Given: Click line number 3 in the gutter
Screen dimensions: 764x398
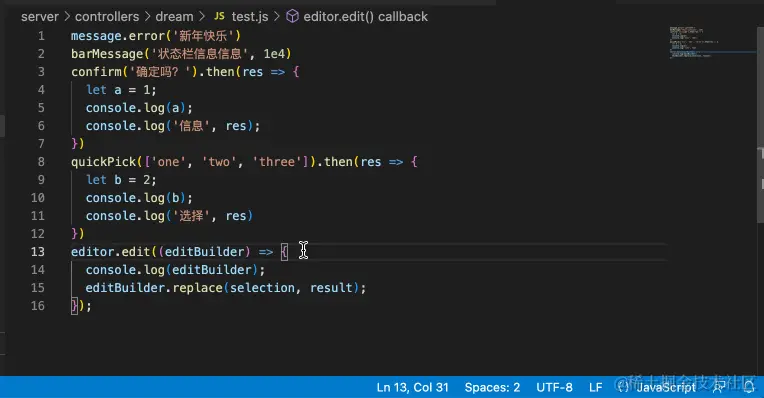Looking at the screenshot, I should 41,72.
